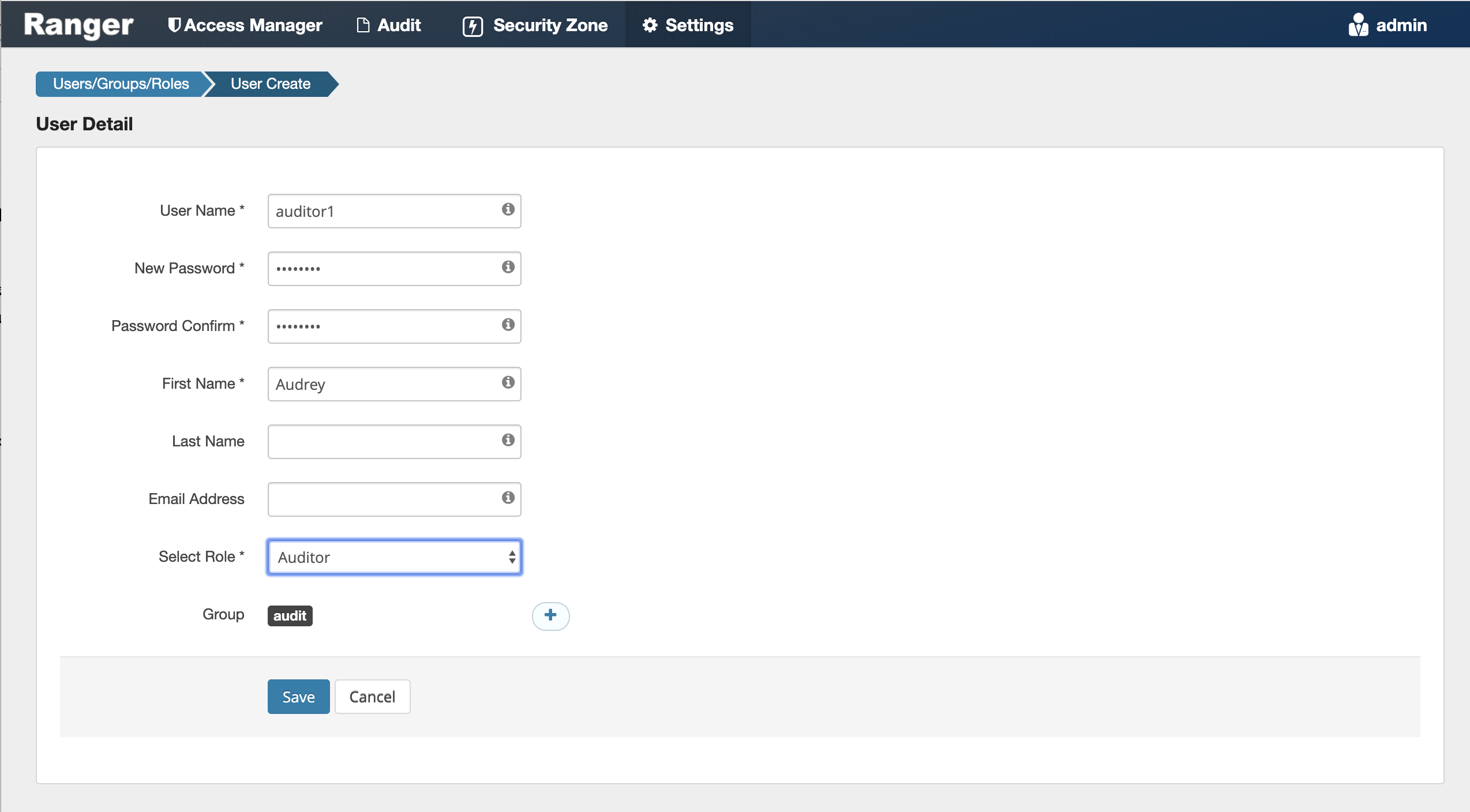Viewport: 1470px width, 812px height.
Task: Click the info icon beside Password Confirm
Action: (508, 325)
